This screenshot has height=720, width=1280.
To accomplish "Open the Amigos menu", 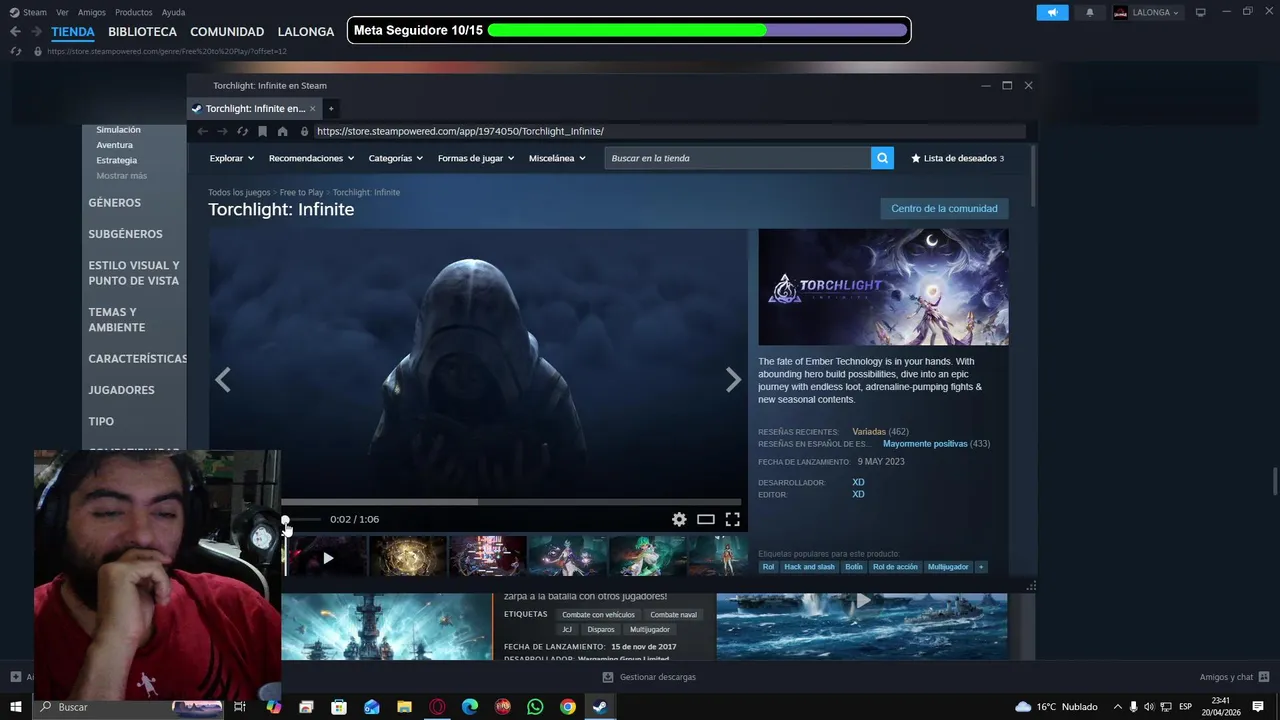I will point(92,12).
